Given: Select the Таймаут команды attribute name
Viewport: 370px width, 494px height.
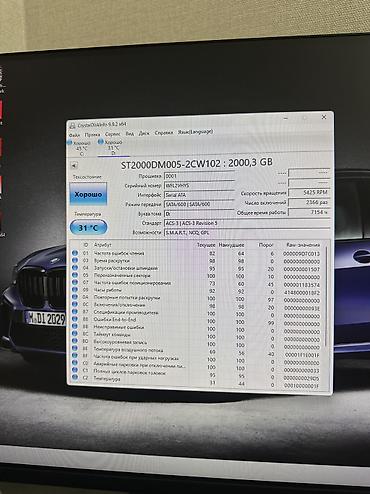Looking at the screenshot, I should click(x=112, y=334).
